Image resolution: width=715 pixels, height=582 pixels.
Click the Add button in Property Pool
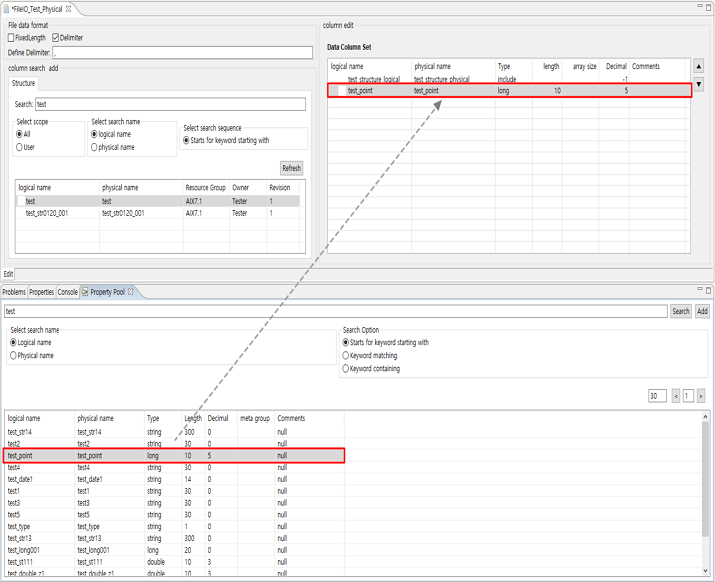click(702, 311)
